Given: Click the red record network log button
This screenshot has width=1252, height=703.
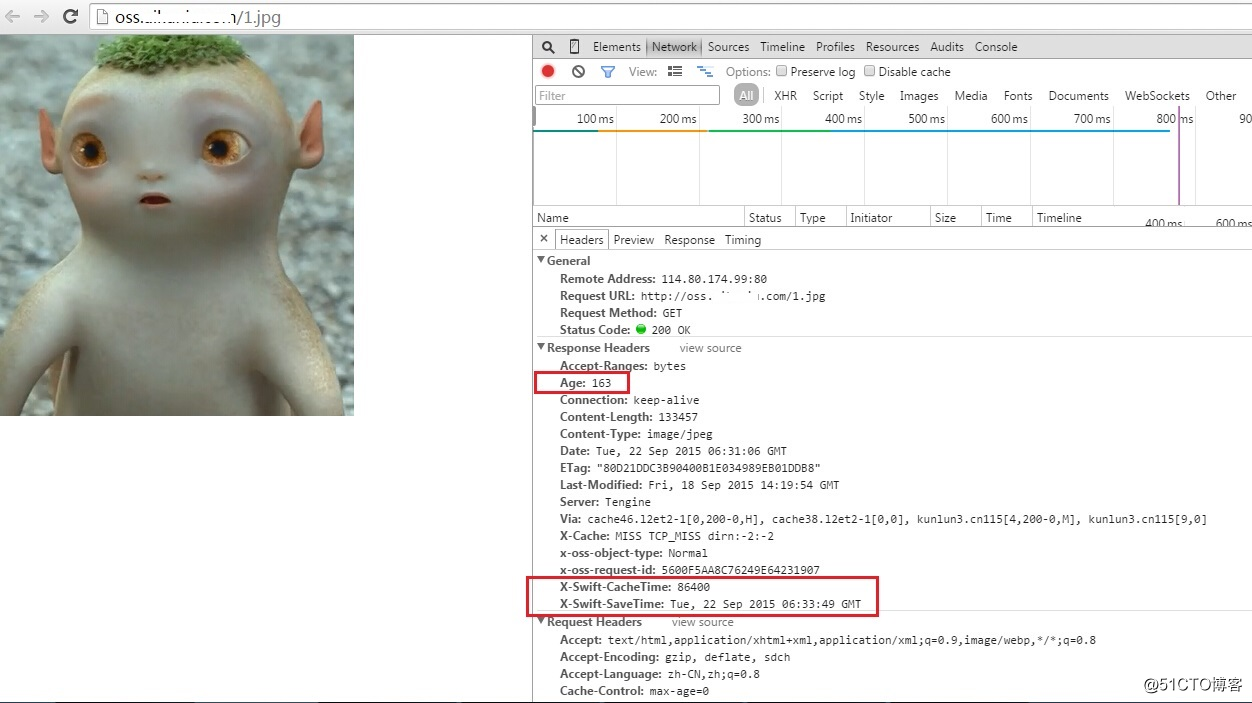Looking at the screenshot, I should tap(548, 72).
